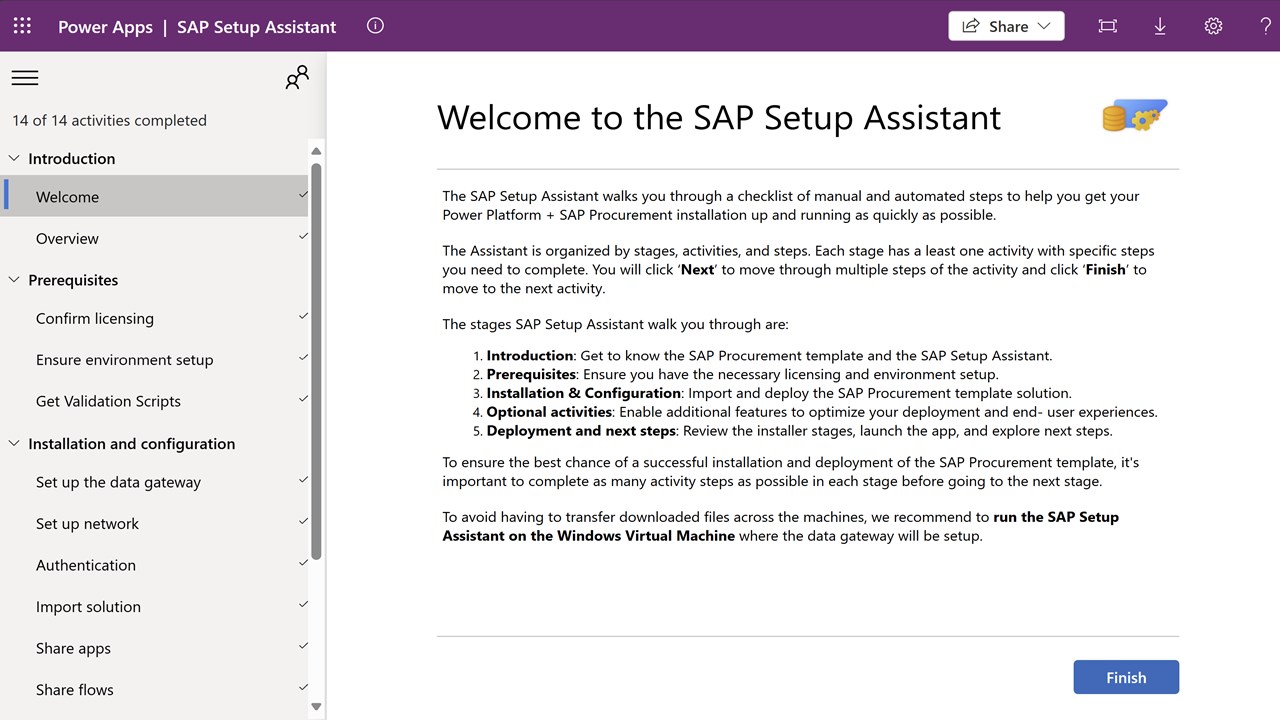Open Get Validation Scripts activity
Viewport: 1280px width, 720px height.
click(x=156, y=401)
